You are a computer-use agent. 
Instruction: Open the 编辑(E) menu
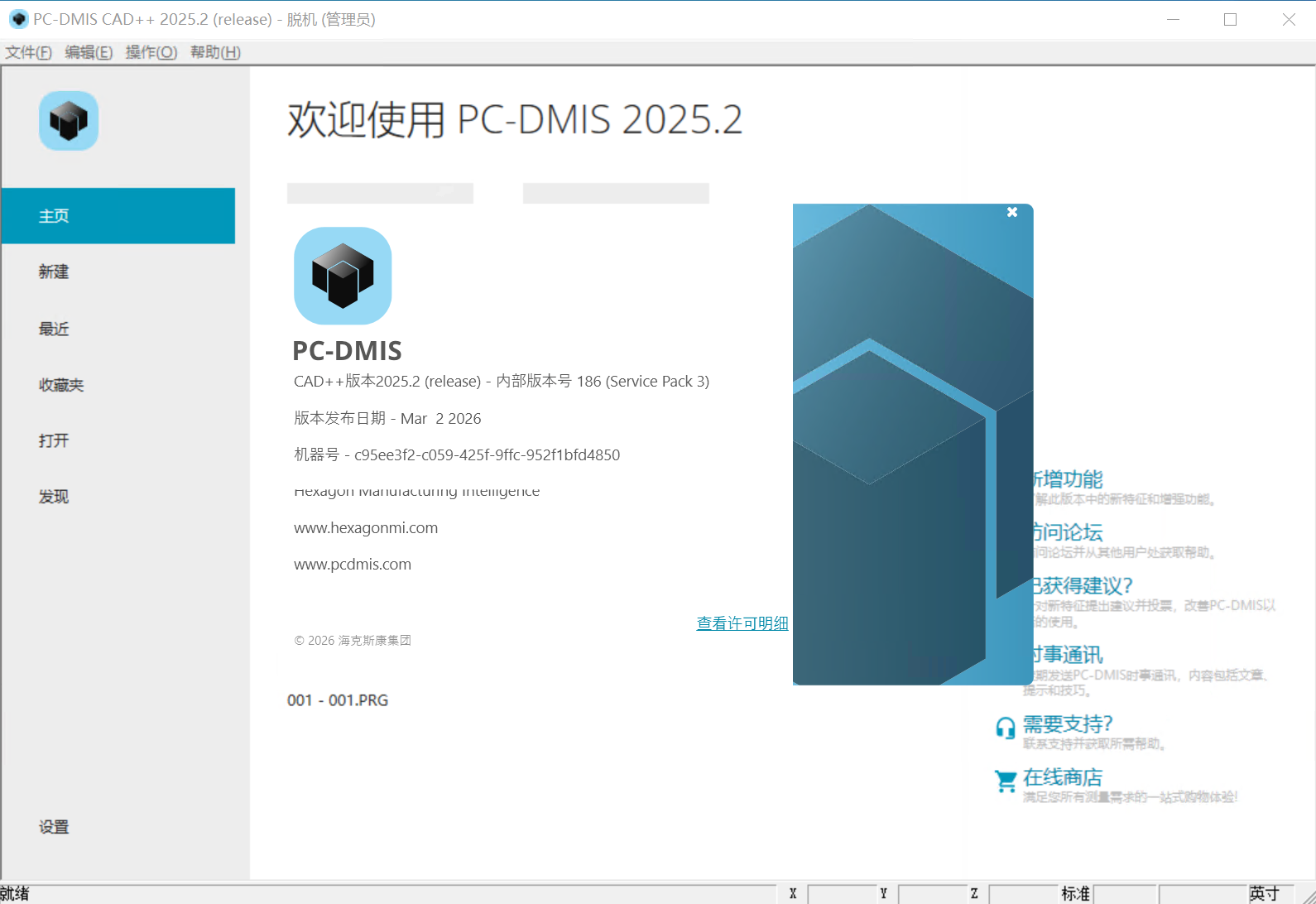coord(89,52)
